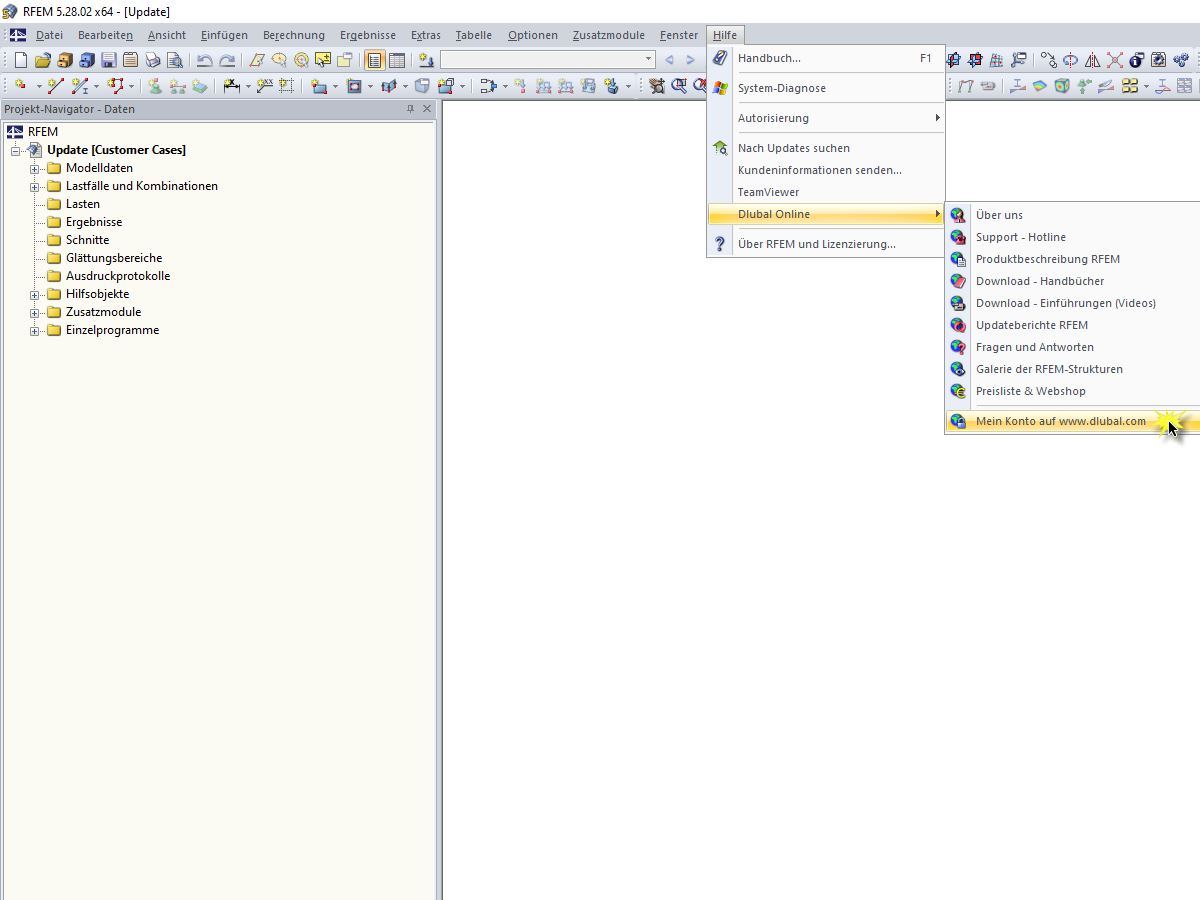Expand the Einzelprogramme tree folder
The width and height of the screenshot is (1200, 900).
(x=35, y=330)
